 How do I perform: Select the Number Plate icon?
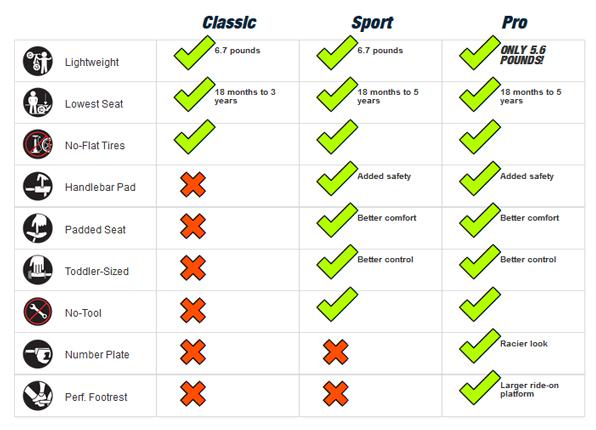[x=38, y=354]
